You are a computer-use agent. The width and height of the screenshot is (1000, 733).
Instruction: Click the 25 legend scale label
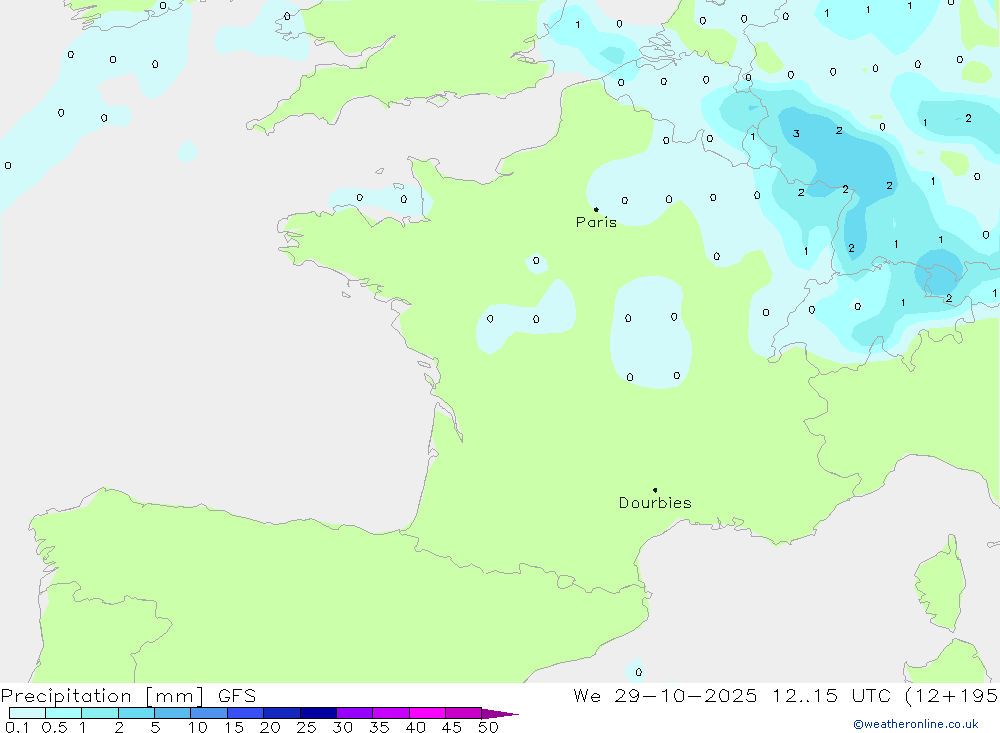[x=307, y=727]
